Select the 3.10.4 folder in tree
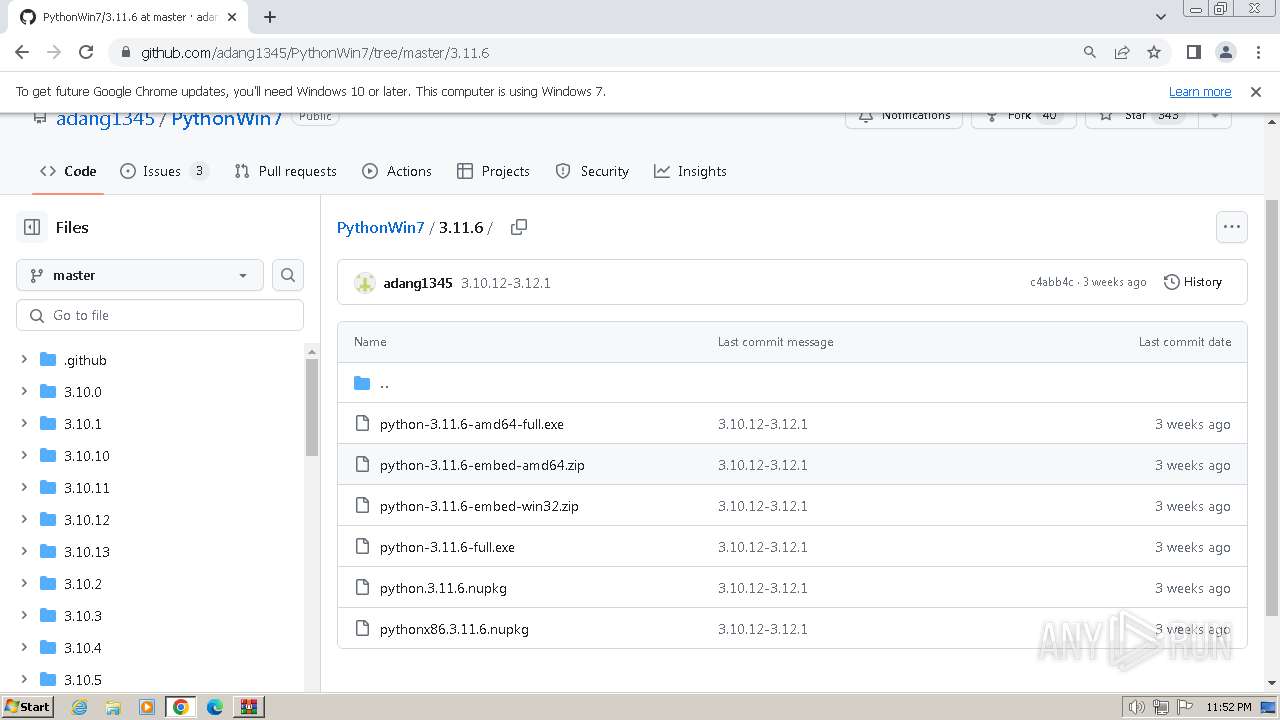 tap(83, 648)
